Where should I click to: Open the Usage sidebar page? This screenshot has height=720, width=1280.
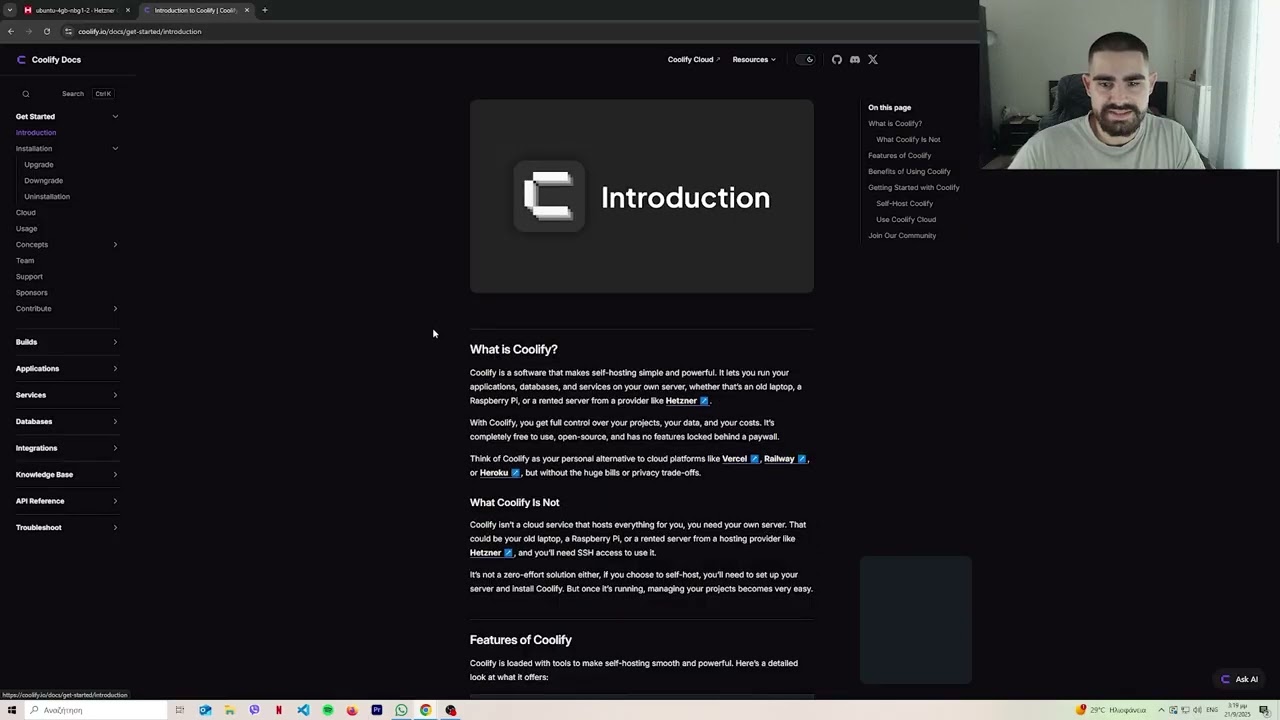pos(26,229)
